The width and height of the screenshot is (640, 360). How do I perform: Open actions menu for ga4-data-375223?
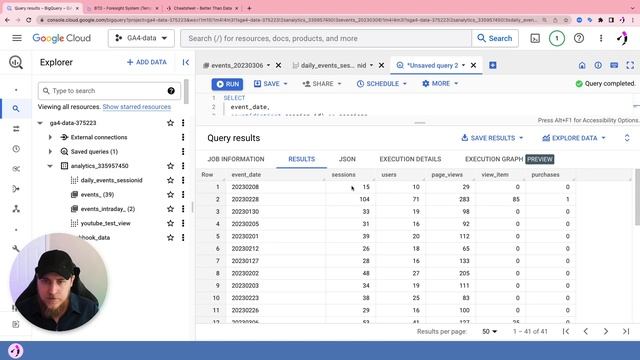click(x=183, y=123)
